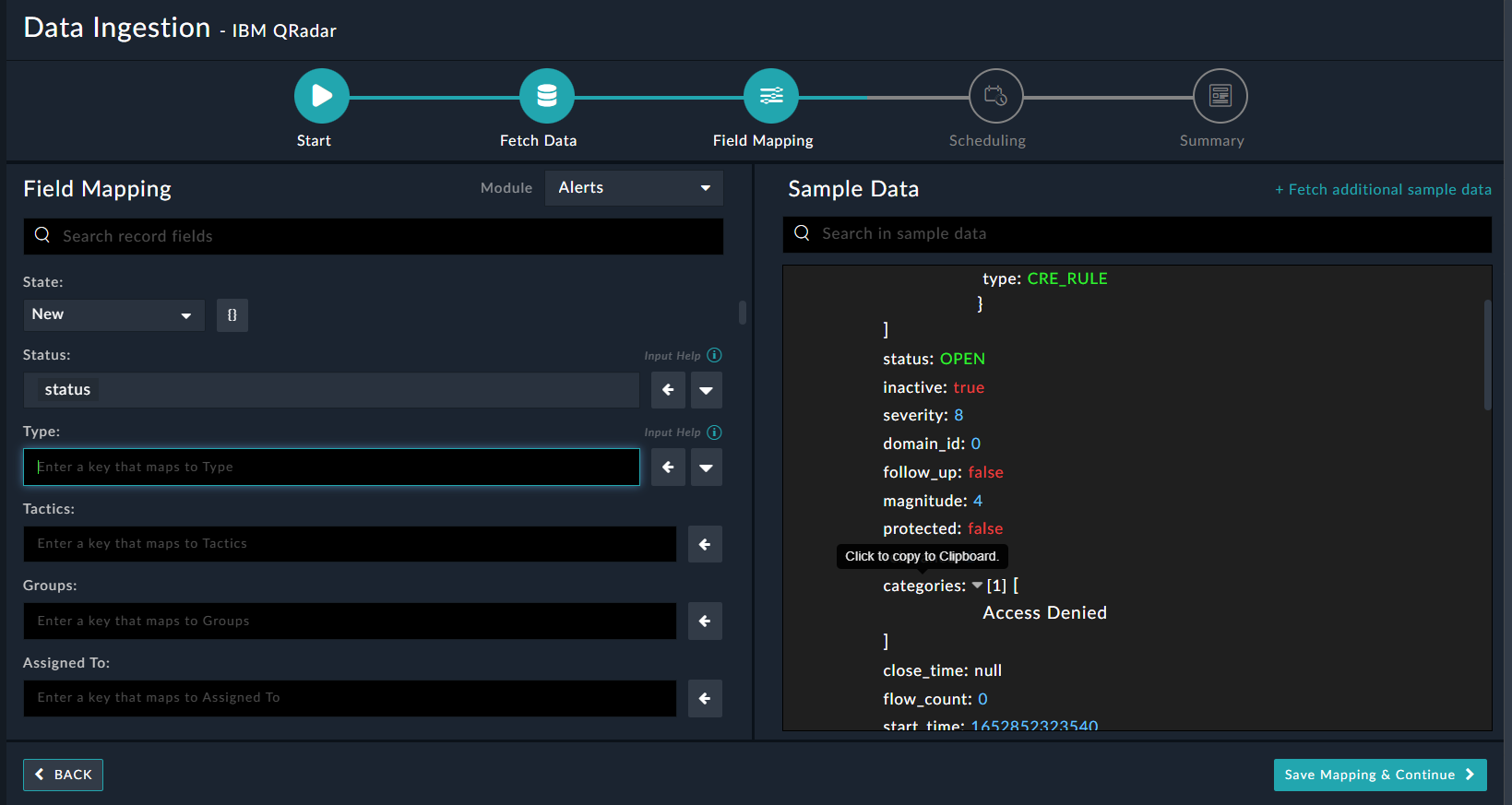The image size is (1512, 805).
Task: Open the State dropdown showing New
Action: click(x=113, y=315)
